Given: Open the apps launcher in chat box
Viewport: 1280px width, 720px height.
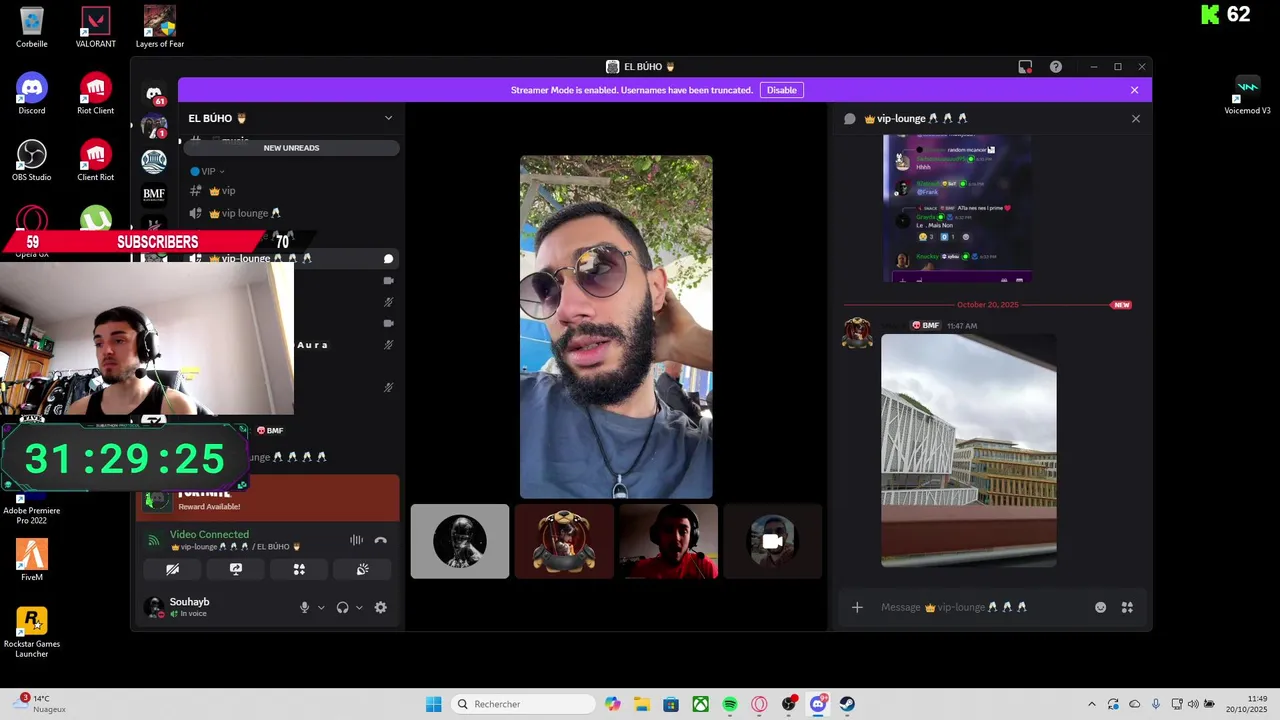Looking at the screenshot, I should (x=1127, y=607).
